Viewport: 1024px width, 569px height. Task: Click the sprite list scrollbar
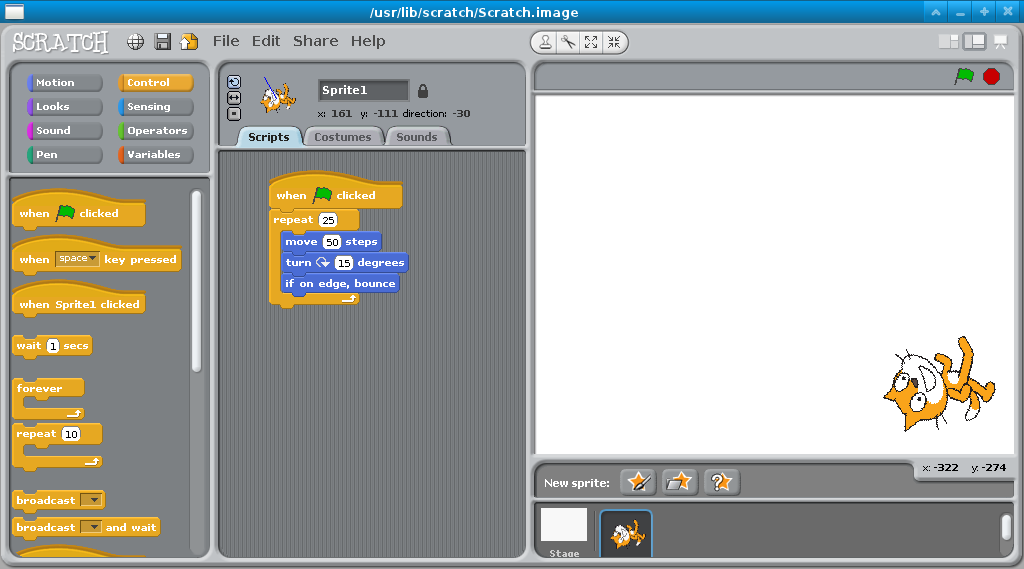(1006, 528)
